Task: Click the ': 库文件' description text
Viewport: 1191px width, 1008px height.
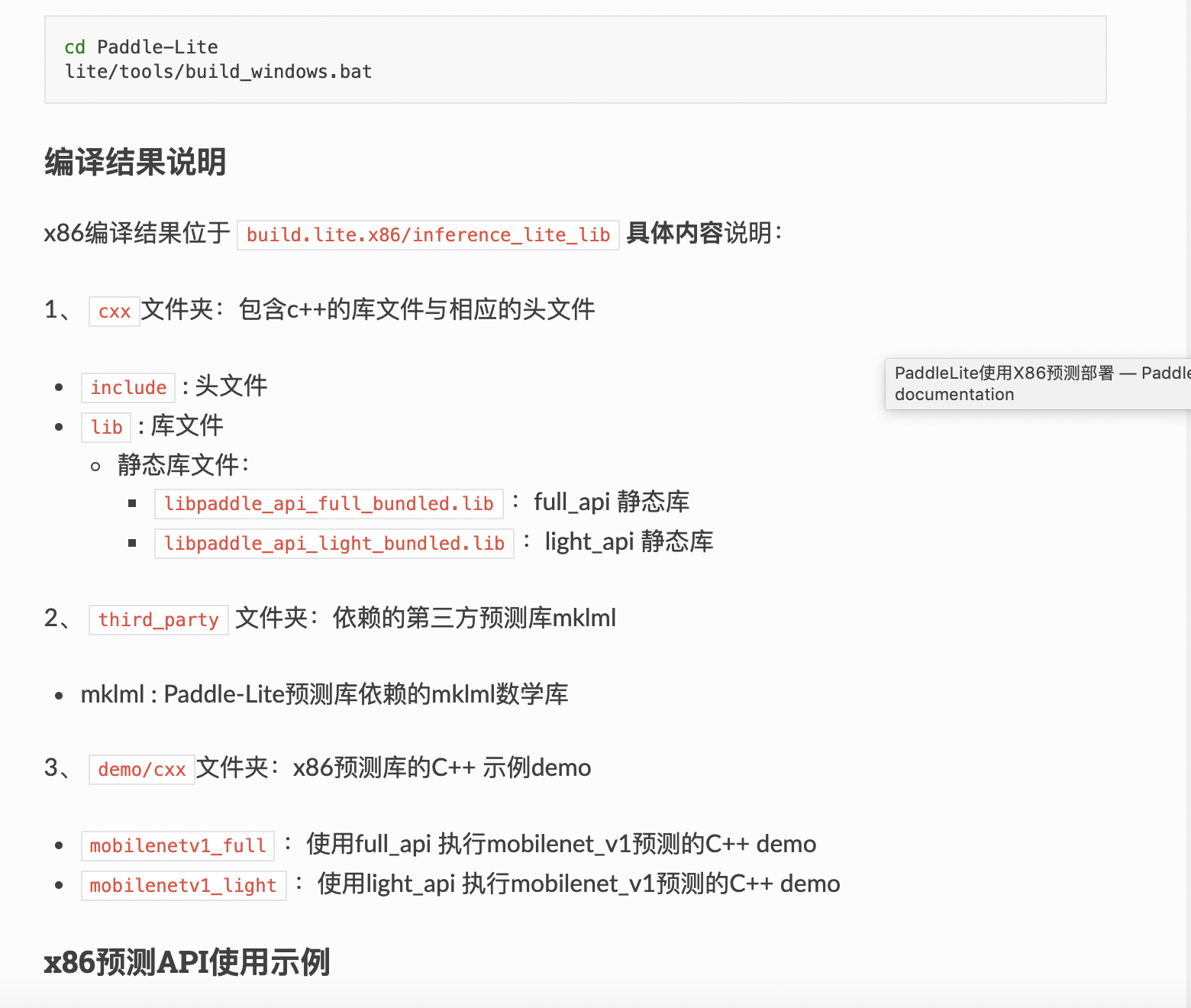Action: click(x=181, y=425)
